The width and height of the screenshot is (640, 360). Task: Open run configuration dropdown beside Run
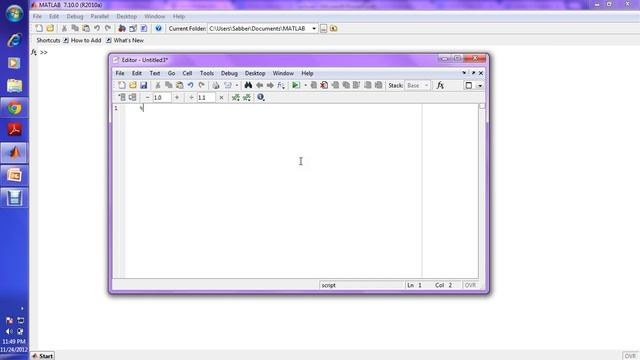coord(305,85)
